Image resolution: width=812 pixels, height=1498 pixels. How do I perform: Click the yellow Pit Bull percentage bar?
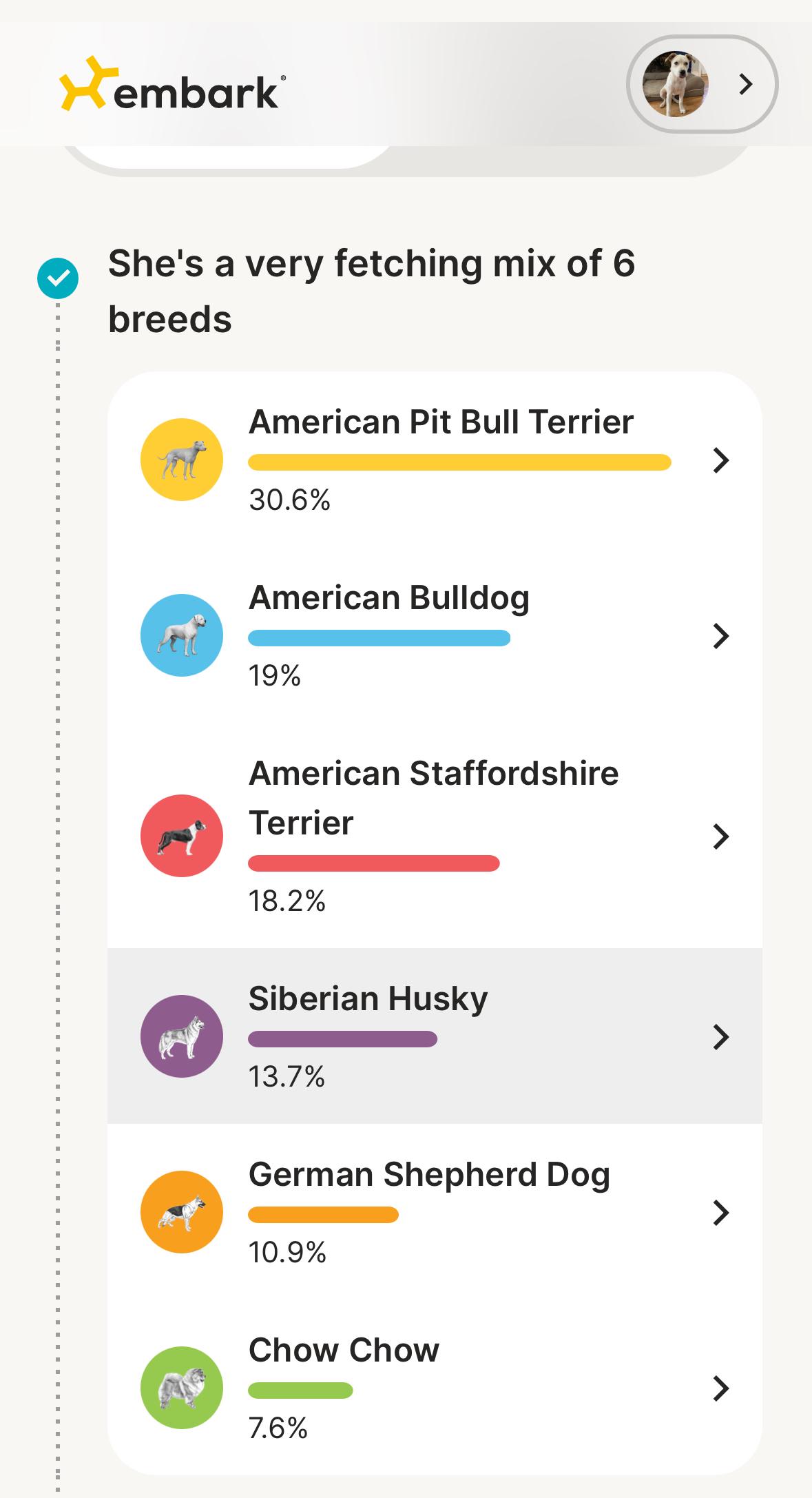459,462
